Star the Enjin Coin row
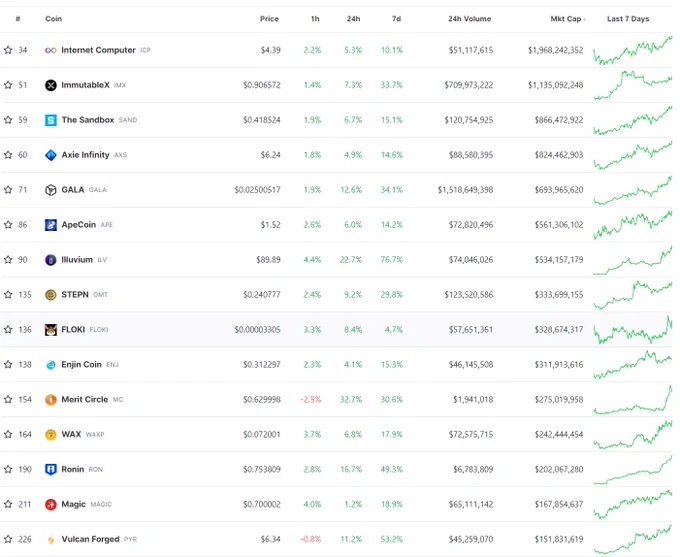Screen dimensions: 680x557 point(8,364)
